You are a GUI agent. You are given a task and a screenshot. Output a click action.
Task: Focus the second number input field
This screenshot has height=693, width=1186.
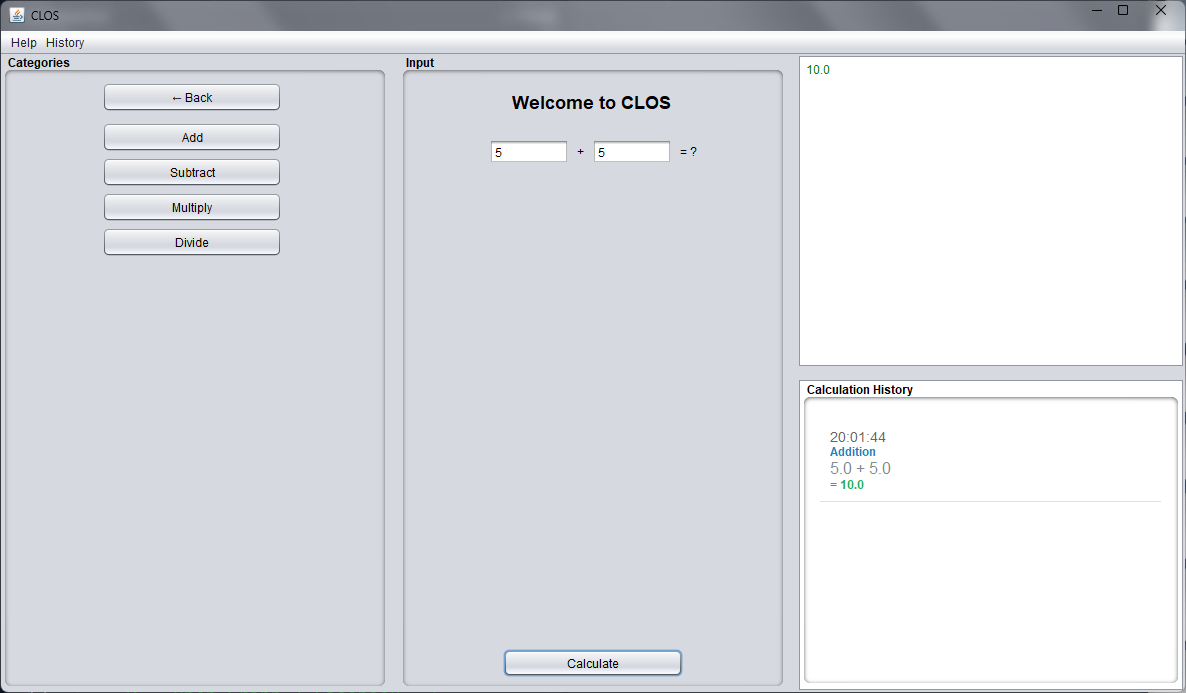pos(631,152)
